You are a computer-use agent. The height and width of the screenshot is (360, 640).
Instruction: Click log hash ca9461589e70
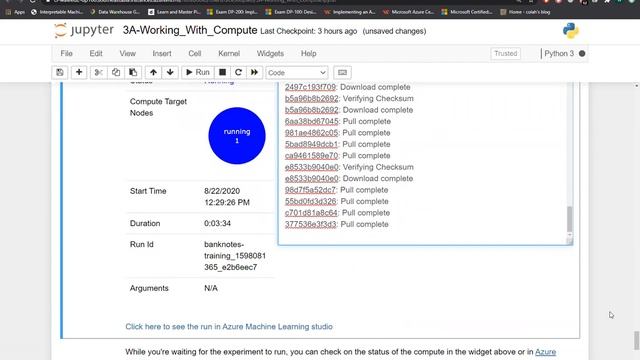pos(311,156)
